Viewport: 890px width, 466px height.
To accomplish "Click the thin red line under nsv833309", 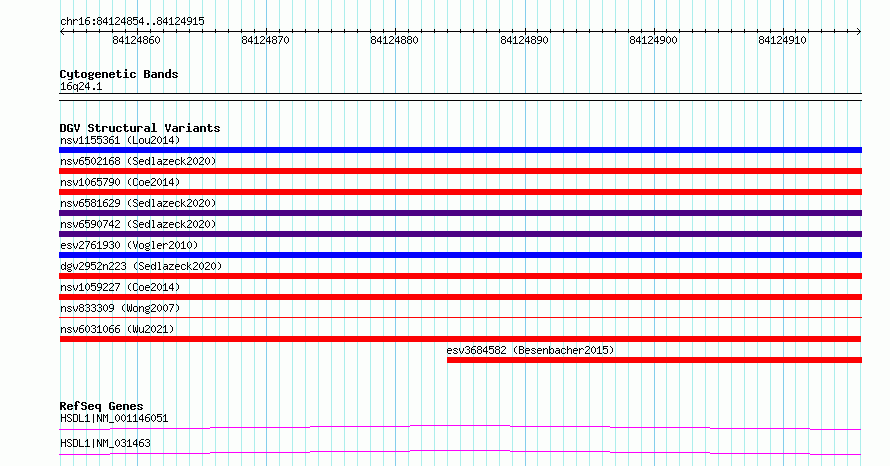I will point(460,318).
